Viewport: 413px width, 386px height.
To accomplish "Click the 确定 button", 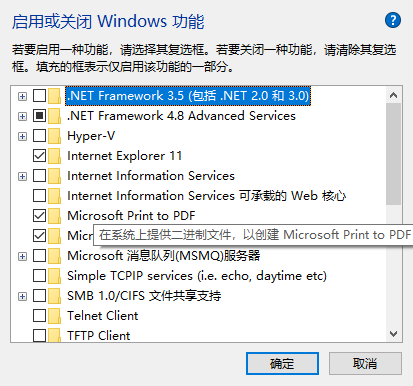I will (282, 363).
